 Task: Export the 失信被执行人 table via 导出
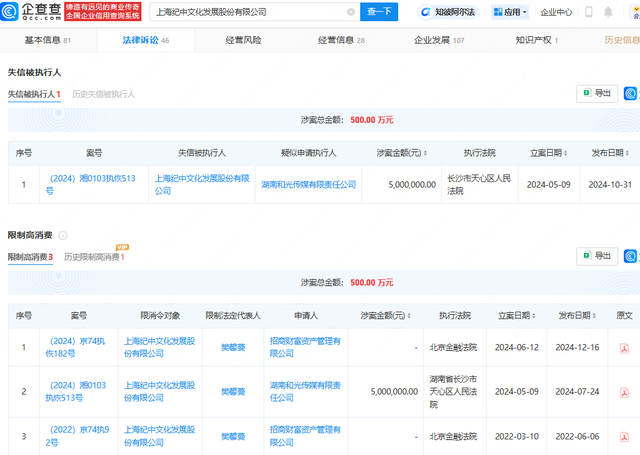[x=597, y=93]
